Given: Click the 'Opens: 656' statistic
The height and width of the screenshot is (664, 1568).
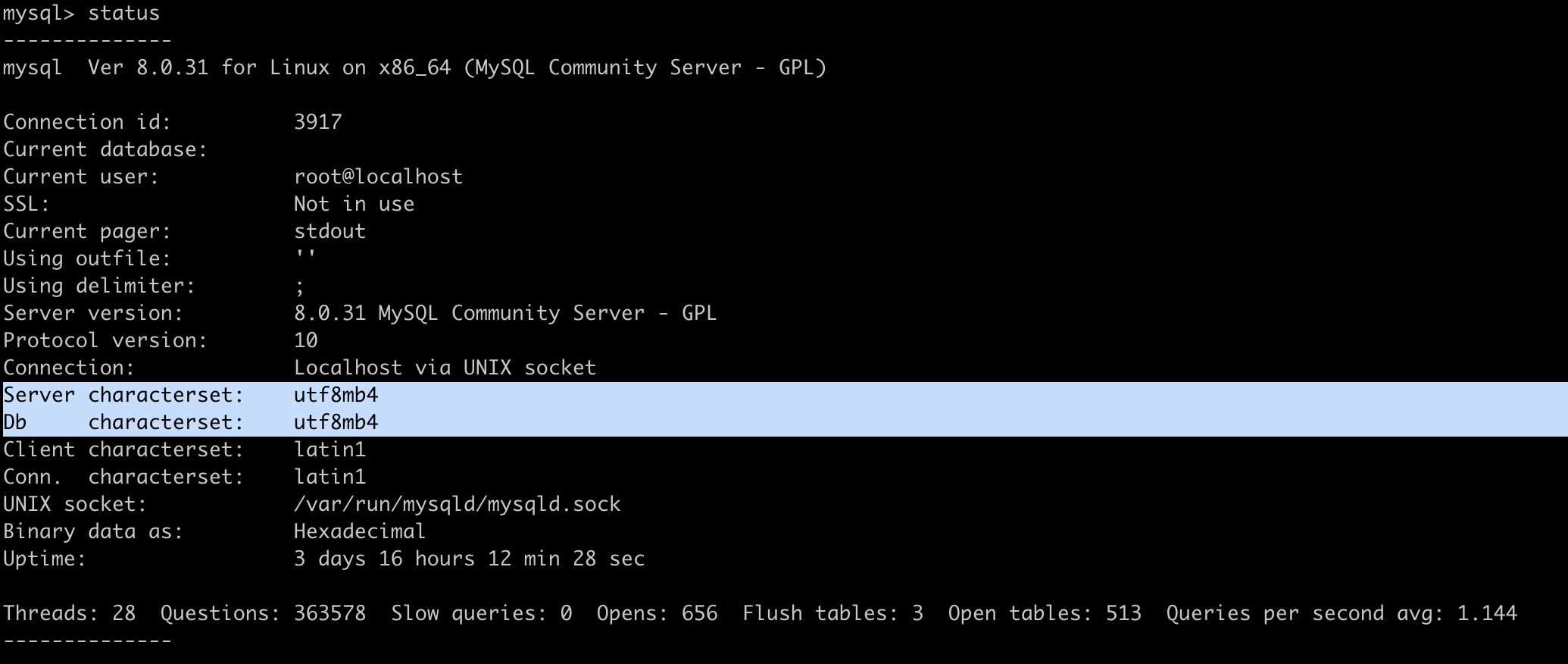Looking at the screenshot, I should tap(657, 613).
